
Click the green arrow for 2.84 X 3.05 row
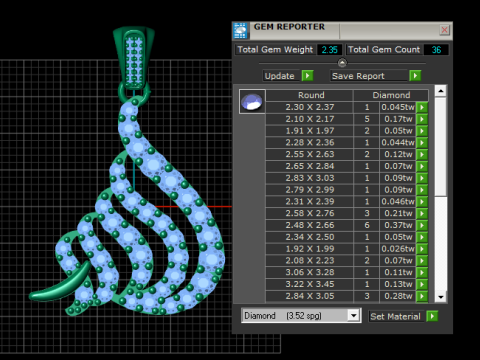(422, 296)
